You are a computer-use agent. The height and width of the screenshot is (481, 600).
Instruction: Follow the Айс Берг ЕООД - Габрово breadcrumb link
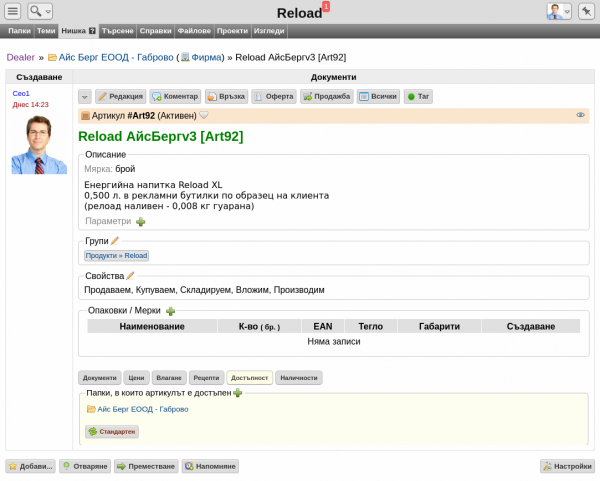(114, 58)
